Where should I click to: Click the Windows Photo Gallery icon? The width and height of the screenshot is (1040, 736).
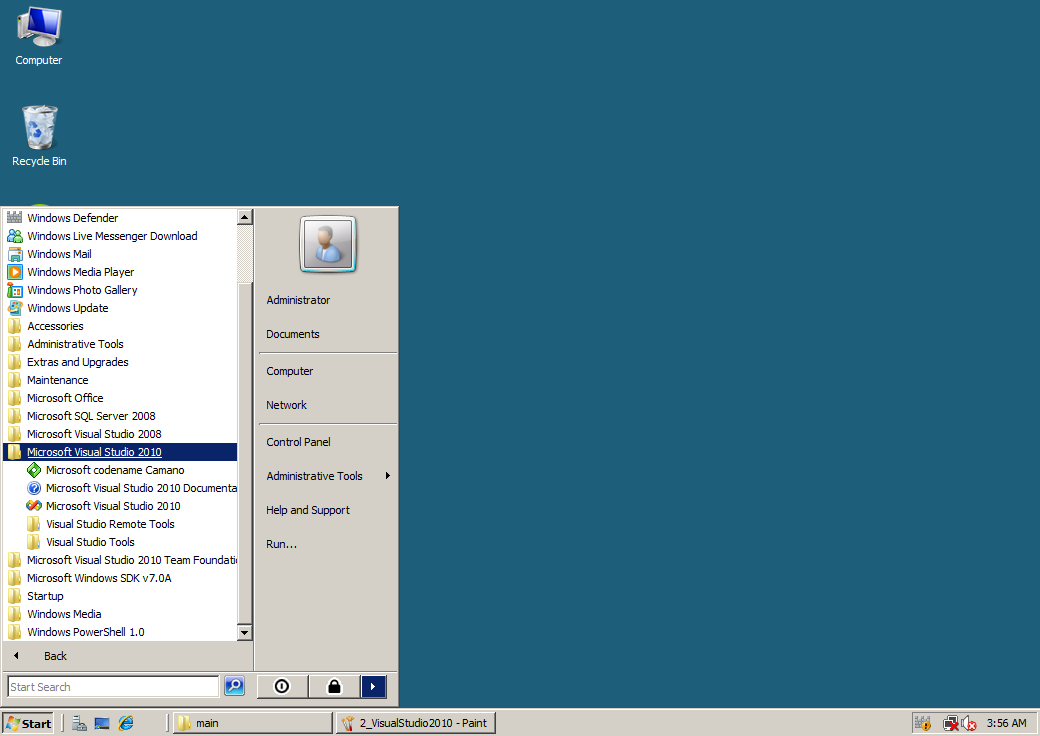click(x=15, y=290)
